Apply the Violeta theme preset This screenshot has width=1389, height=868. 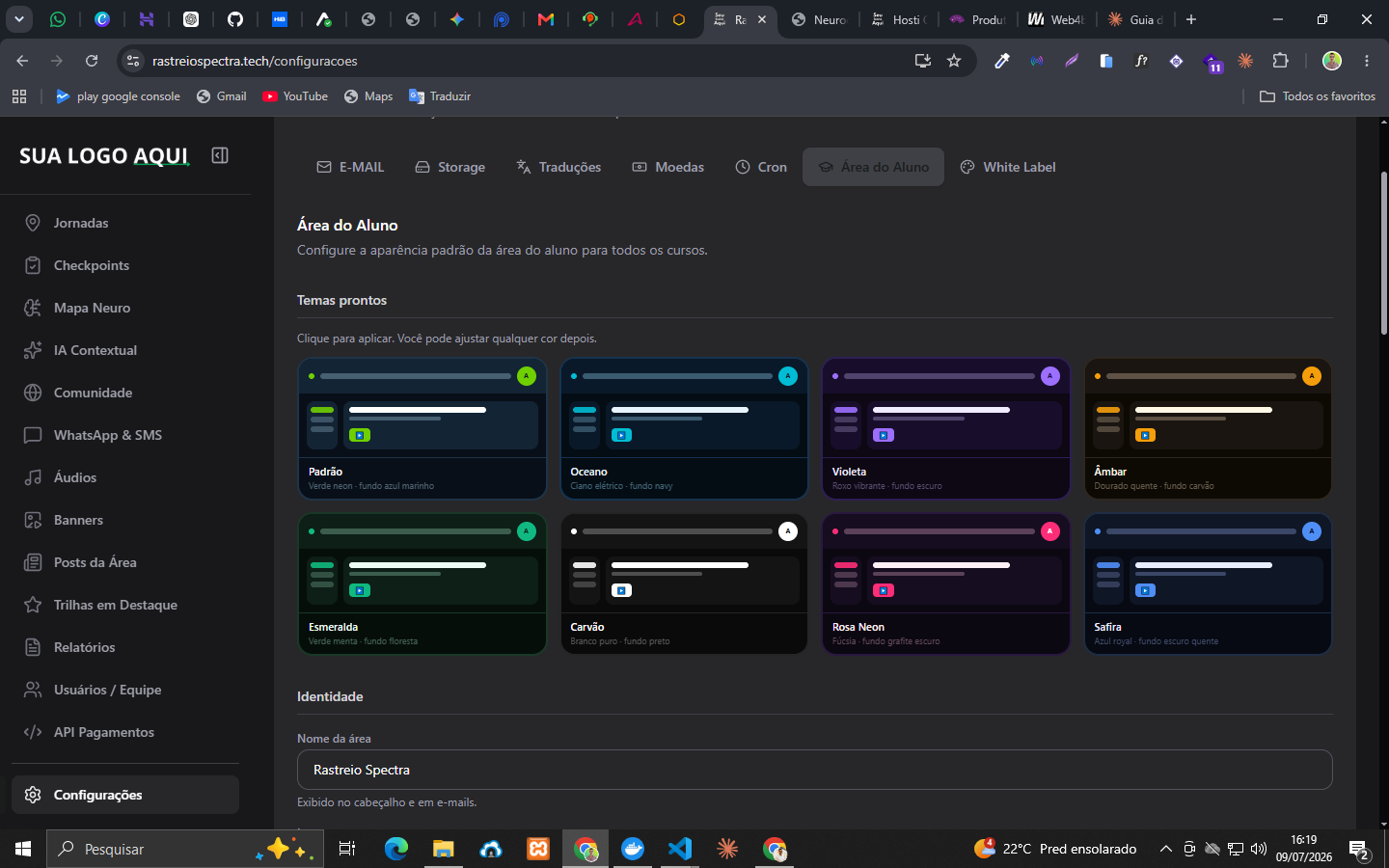coord(946,428)
